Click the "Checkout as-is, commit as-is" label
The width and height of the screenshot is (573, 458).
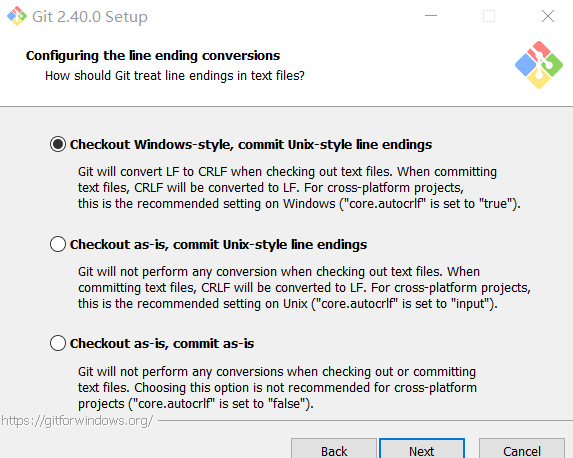[162, 344]
